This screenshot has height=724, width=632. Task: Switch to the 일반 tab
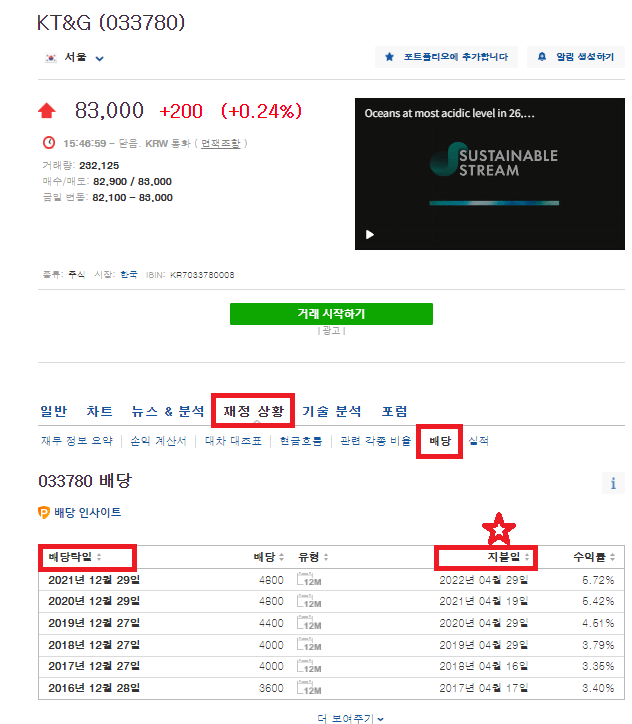[x=54, y=411]
